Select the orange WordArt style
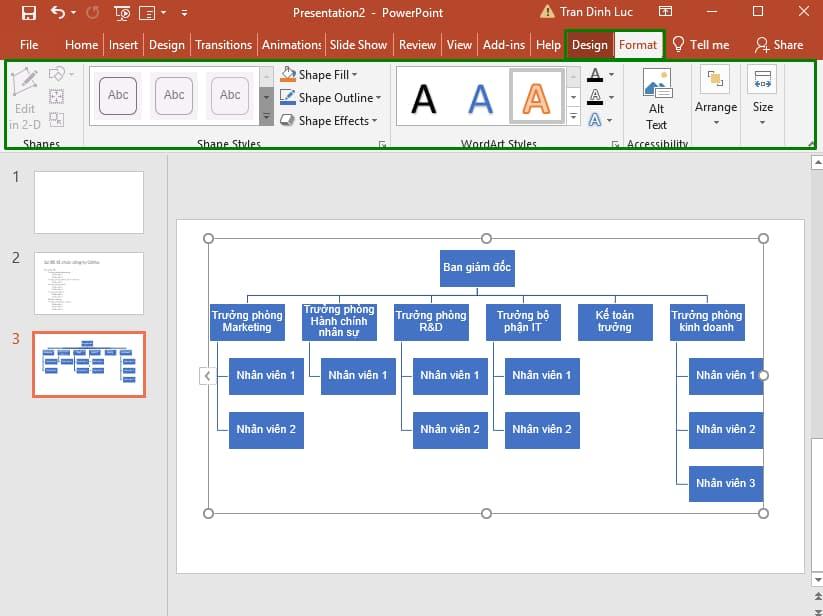 pyautogui.click(x=538, y=95)
